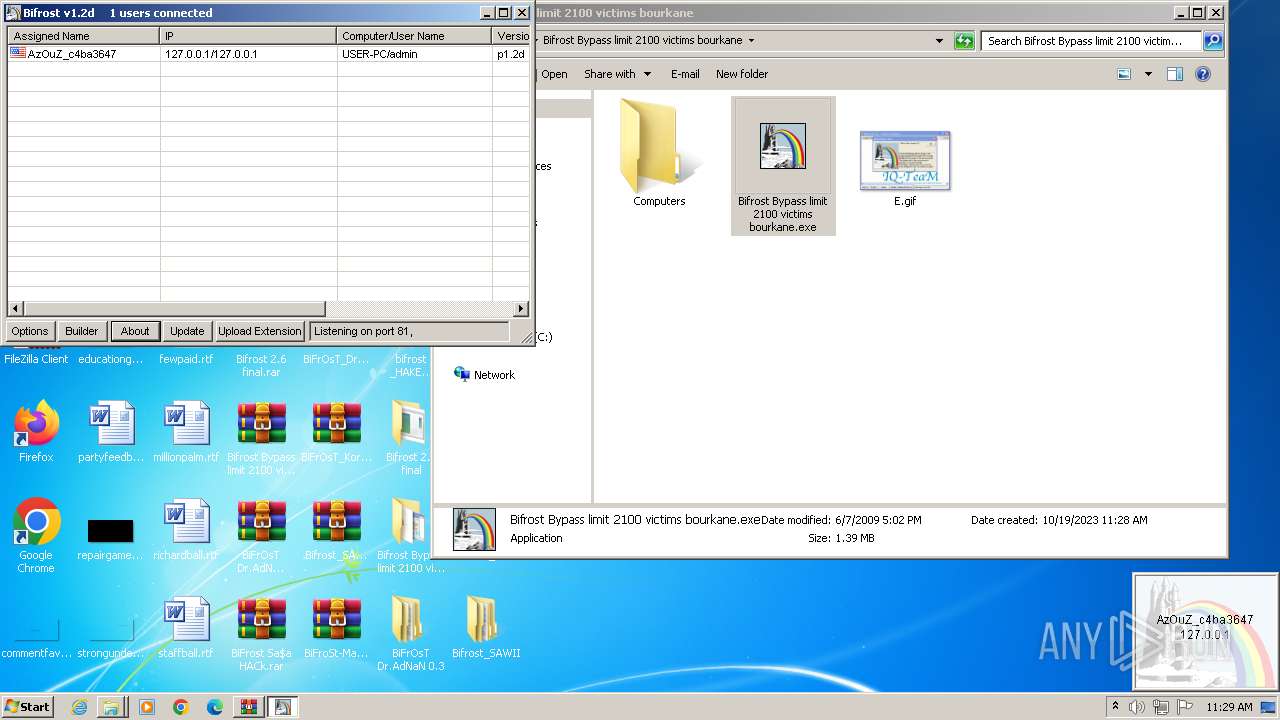The width and height of the screenshot is (1280, 720).
Task: Select the BiFrOsT_Kor... rar archive
Action: (337, 432)
